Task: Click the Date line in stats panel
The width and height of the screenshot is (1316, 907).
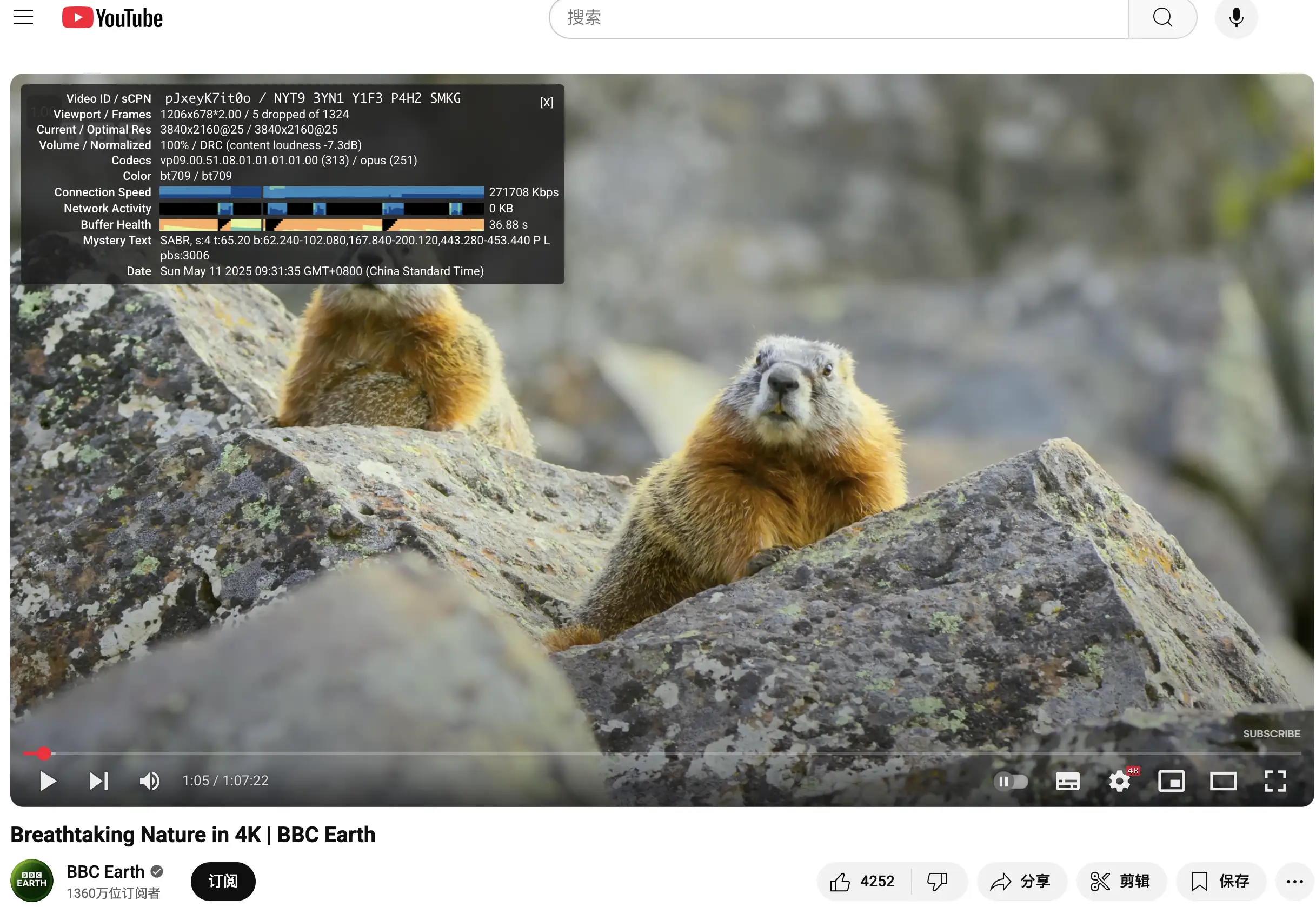Action: 322,271
